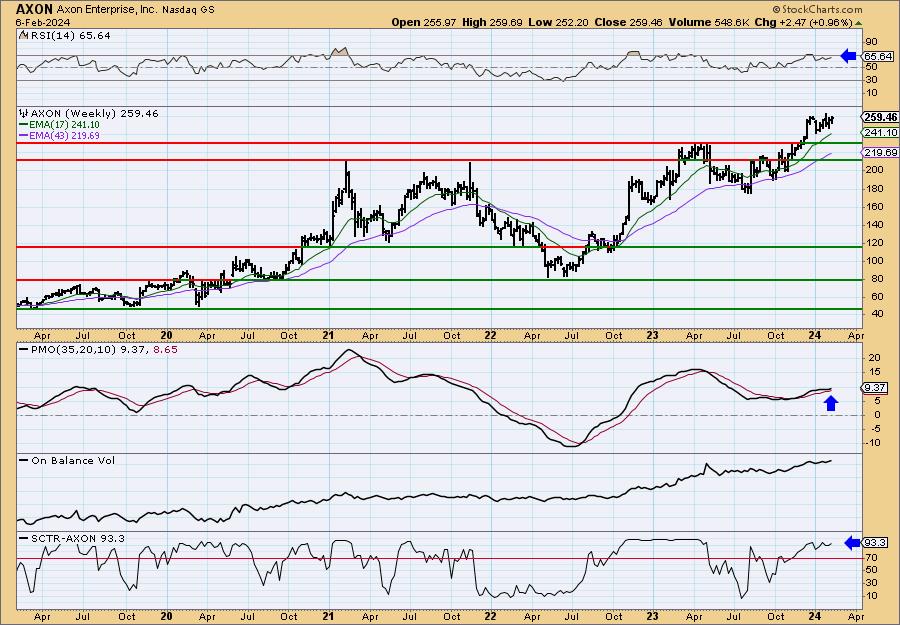This screenshot has width=900, height=625.
Task: Click the 70 SCTR axis label
Action: 872,557
